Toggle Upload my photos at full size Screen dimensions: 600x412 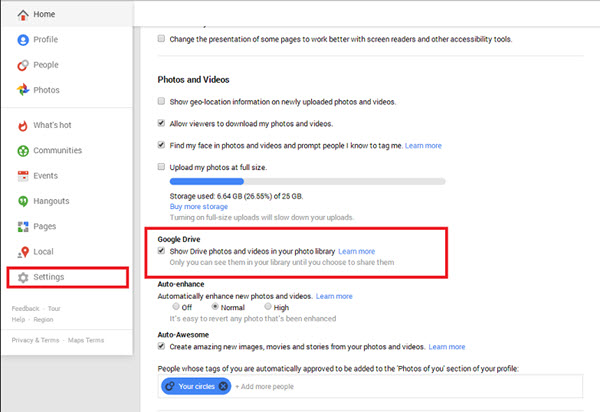[x=162, y=166]
